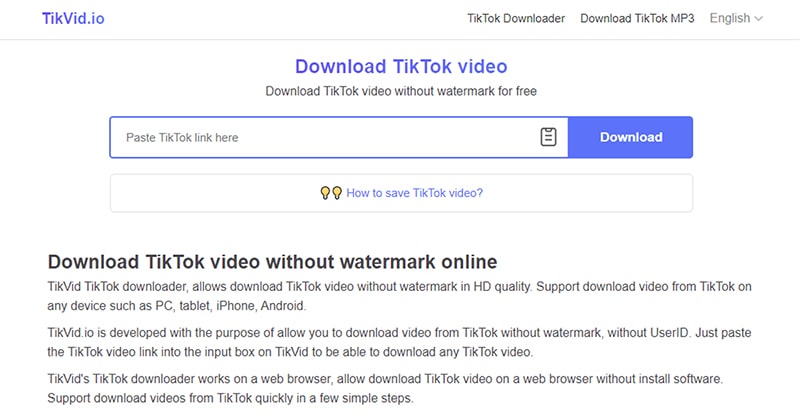Click paragraph starting TikVid's TikTok downloader works
This screenshot has width=800, height=420.
[x=385, y=388]
